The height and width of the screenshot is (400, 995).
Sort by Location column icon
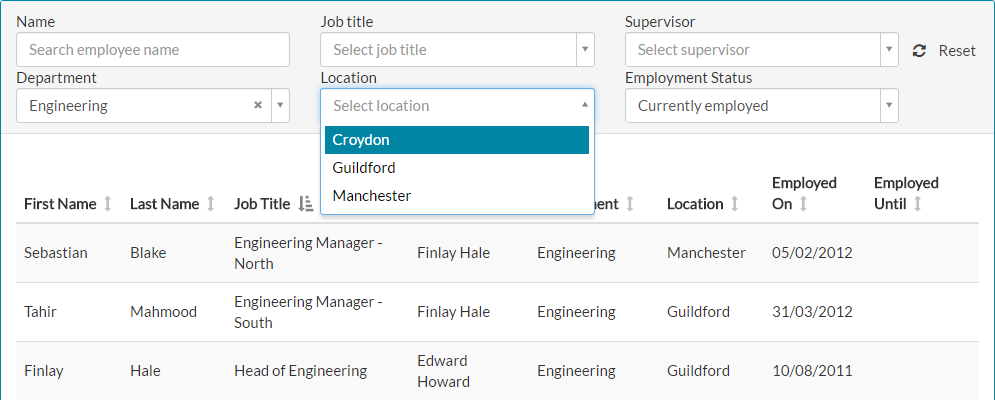click(735, 204)
